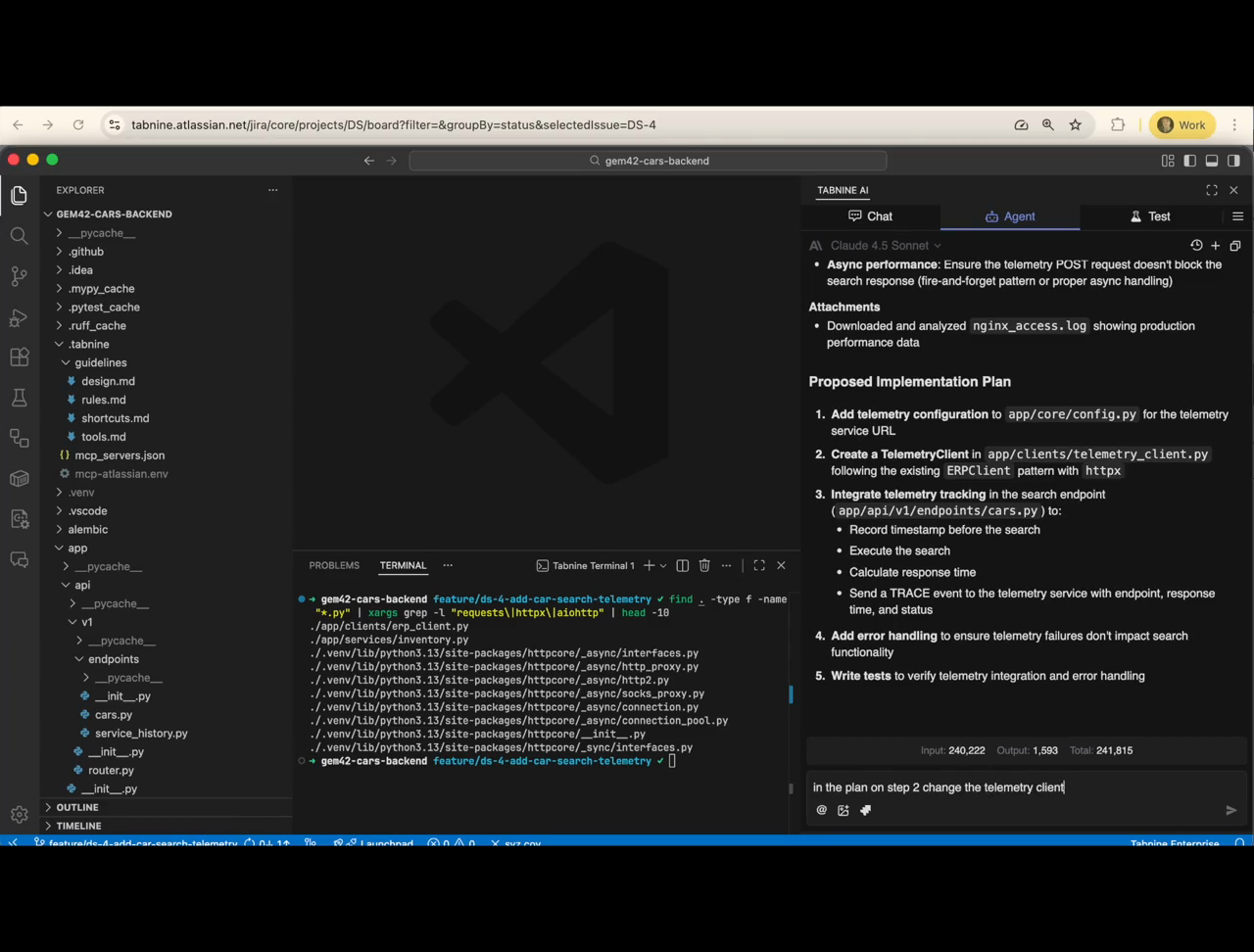Click the attach image icon in input
This screenshot has height=952, width=1254.
(x=844, y=810)
